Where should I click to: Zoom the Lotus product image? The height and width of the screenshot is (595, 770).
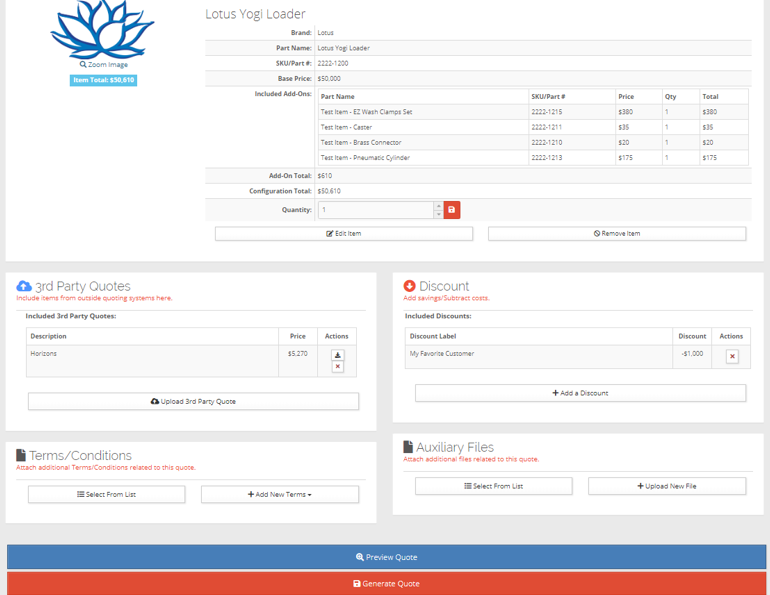pos(103,64)
